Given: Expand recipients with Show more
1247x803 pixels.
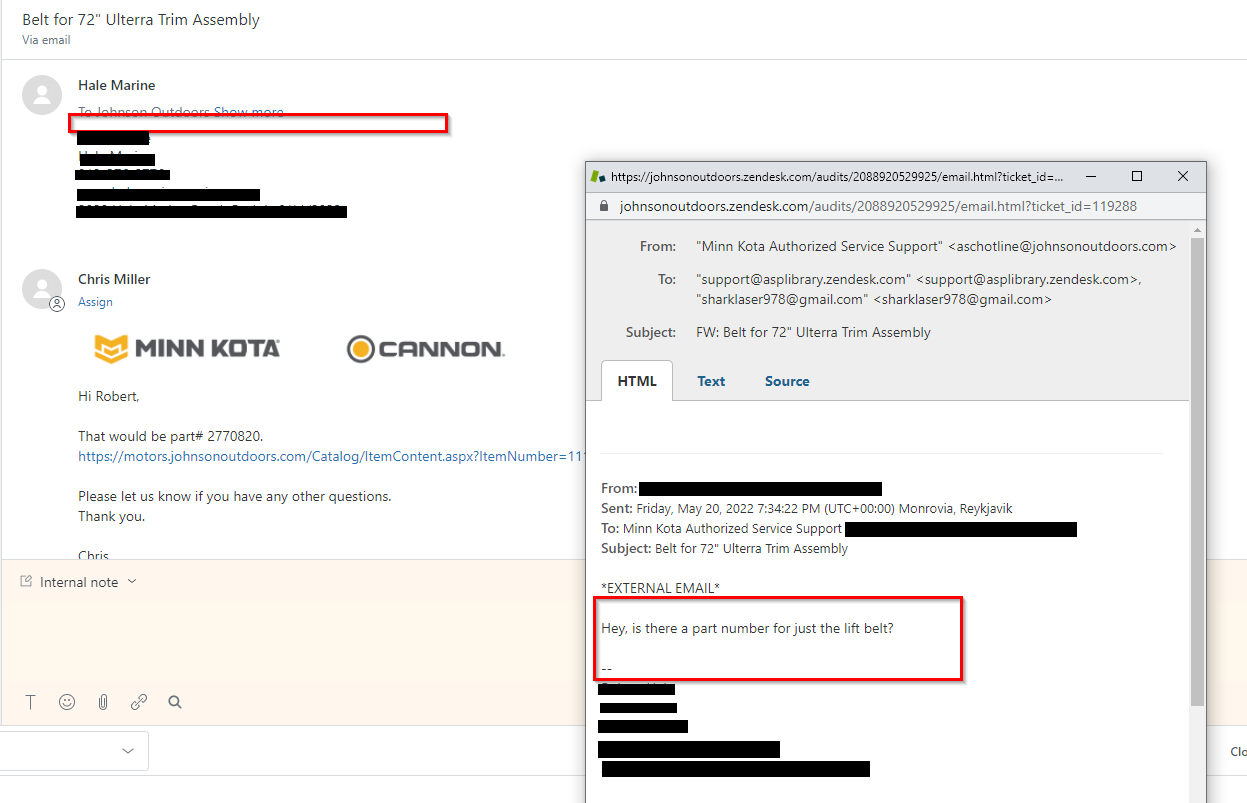Looking at the screenshot, I should pyautogui.click(x=249, y=112).
